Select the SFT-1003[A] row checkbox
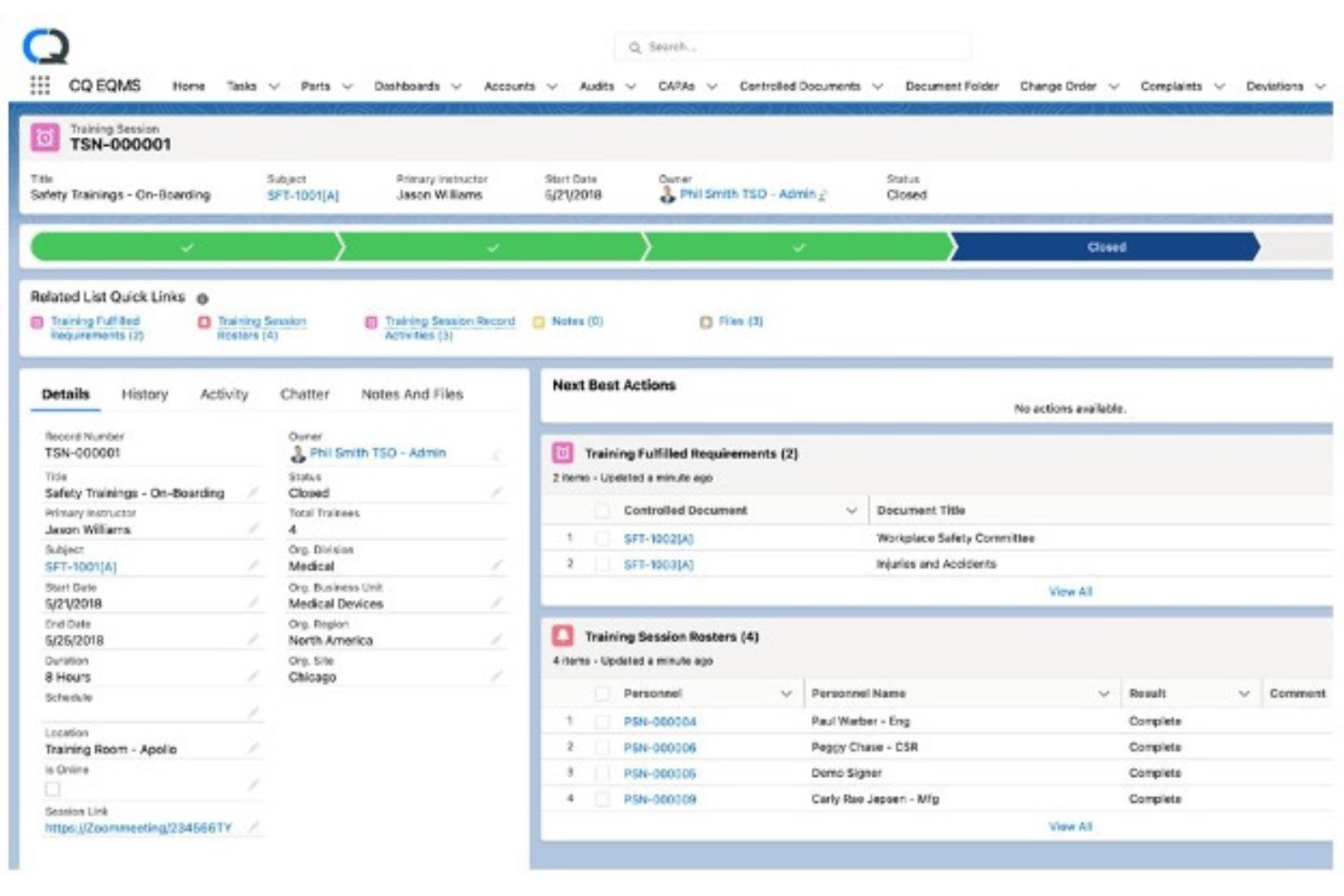Image resolution: width=1344 pixels, height=896 pixels. coord(601,564)
